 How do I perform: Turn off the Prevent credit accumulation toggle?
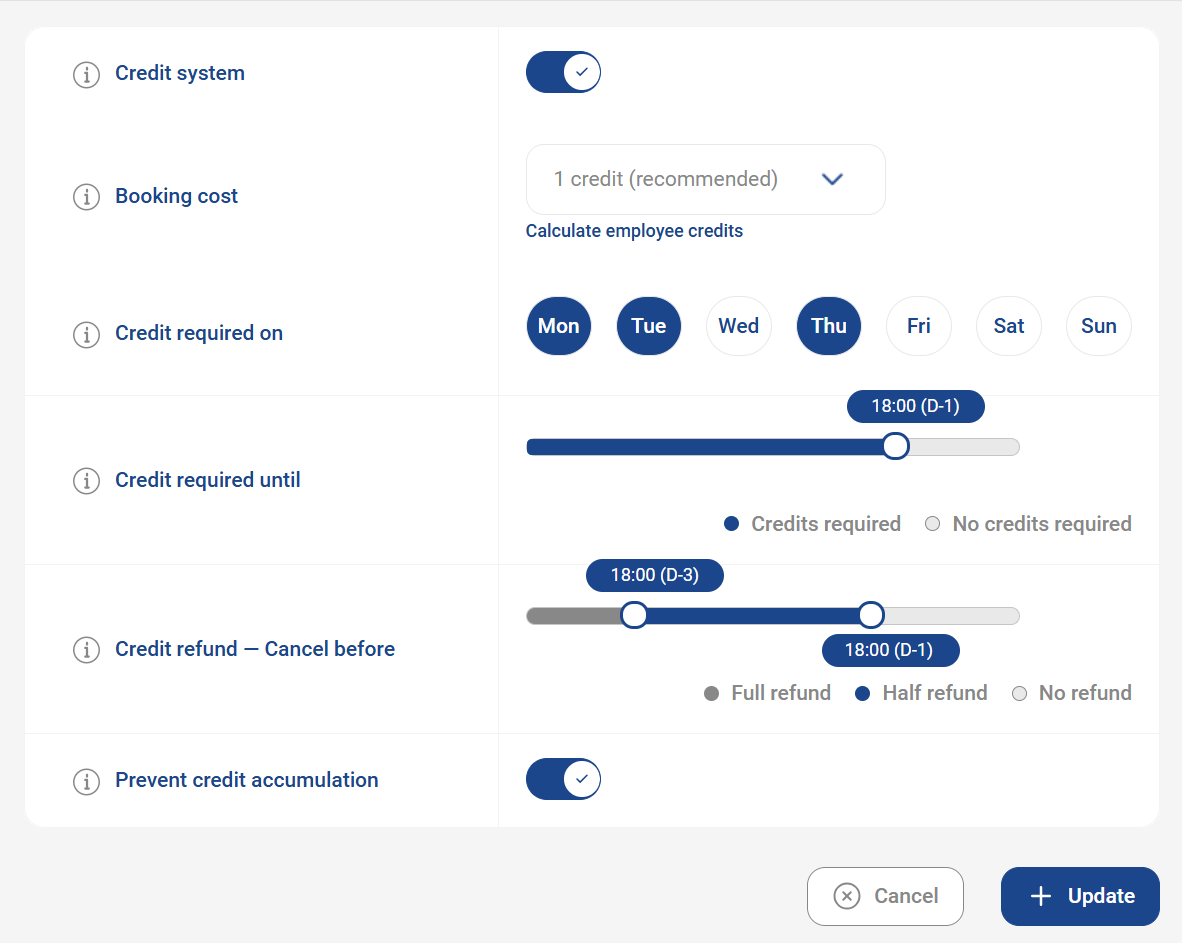pos(563,778)
